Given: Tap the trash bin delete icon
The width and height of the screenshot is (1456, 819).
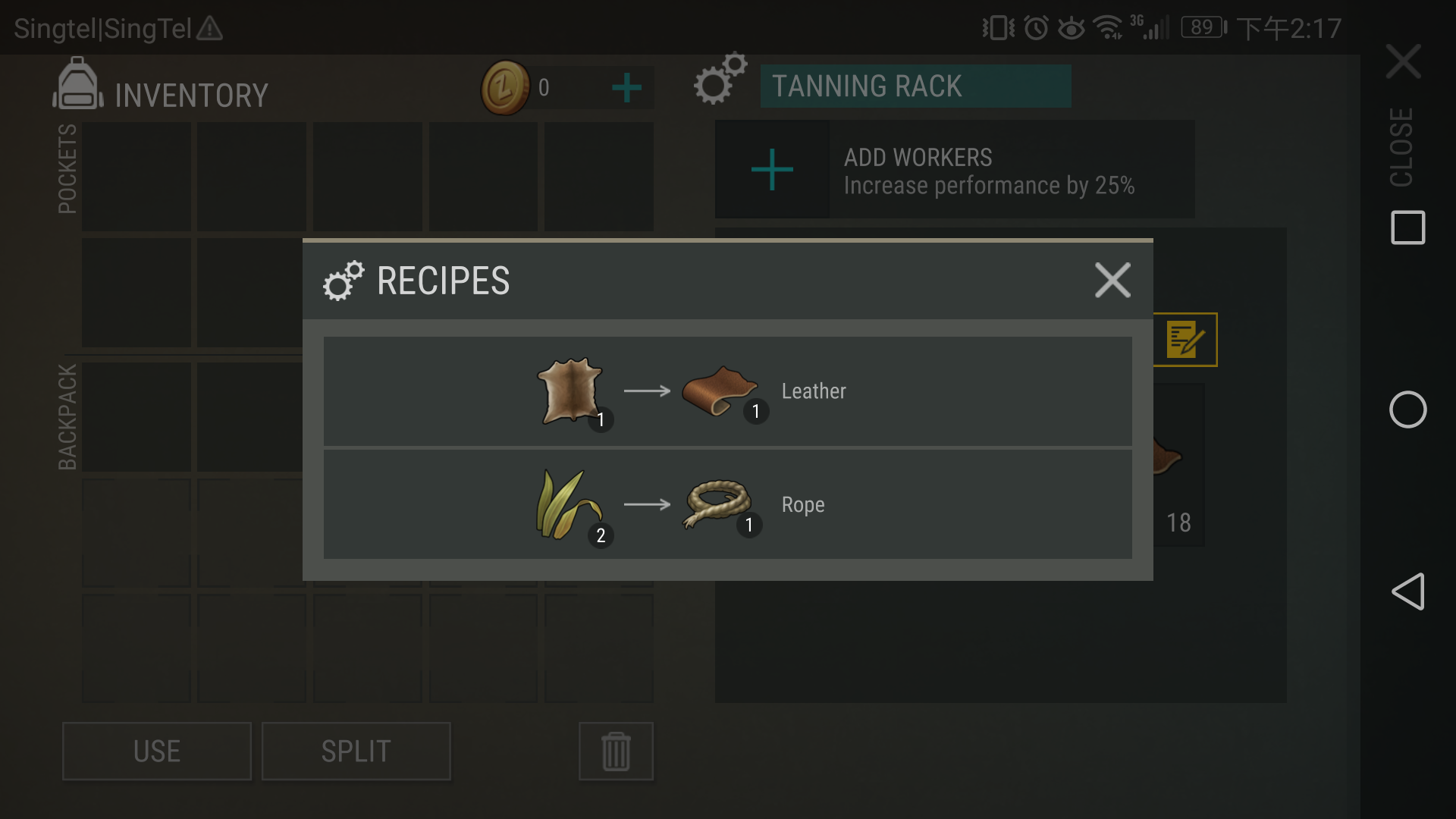Looking at the screenshot, I should click(616, 752).
